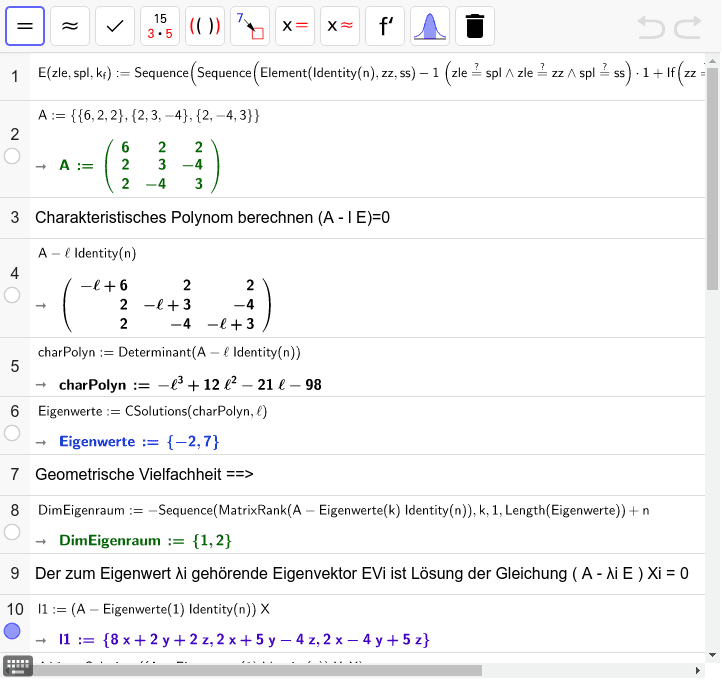Click the scrollbar down arrow
Image resolution: width=722 pixels, height=680 pixels.
coord(712,655)
